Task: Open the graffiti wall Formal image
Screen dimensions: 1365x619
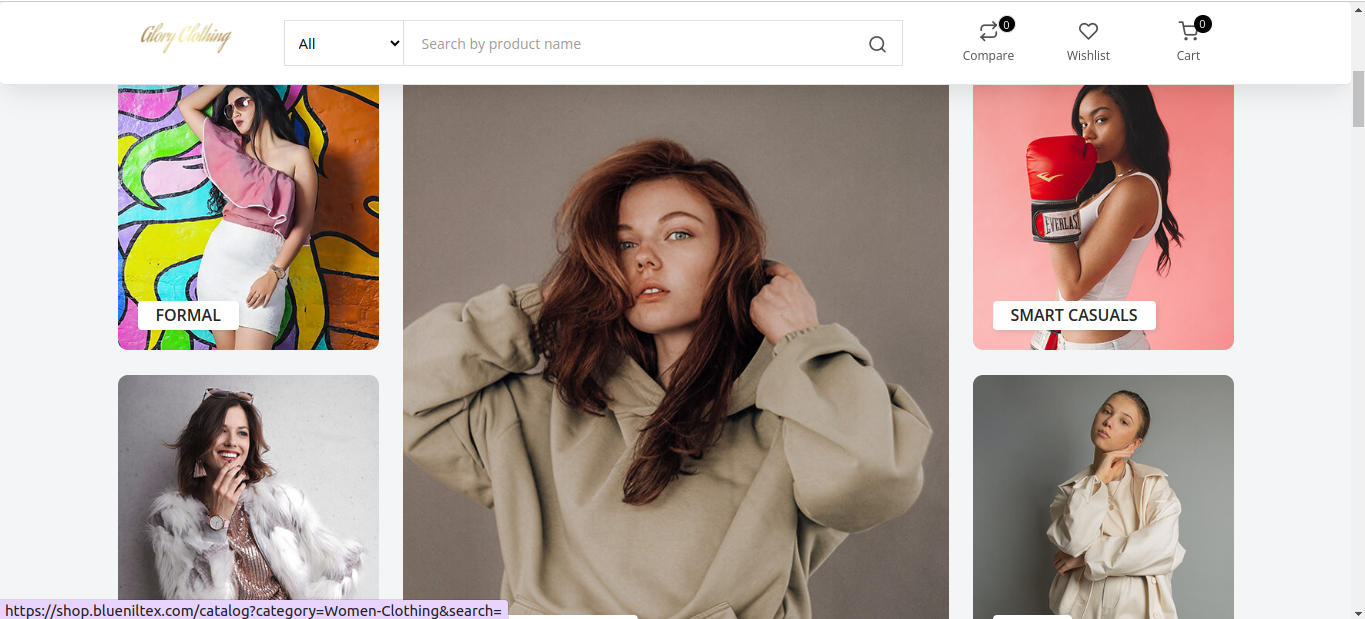Action: pos(248,200)
